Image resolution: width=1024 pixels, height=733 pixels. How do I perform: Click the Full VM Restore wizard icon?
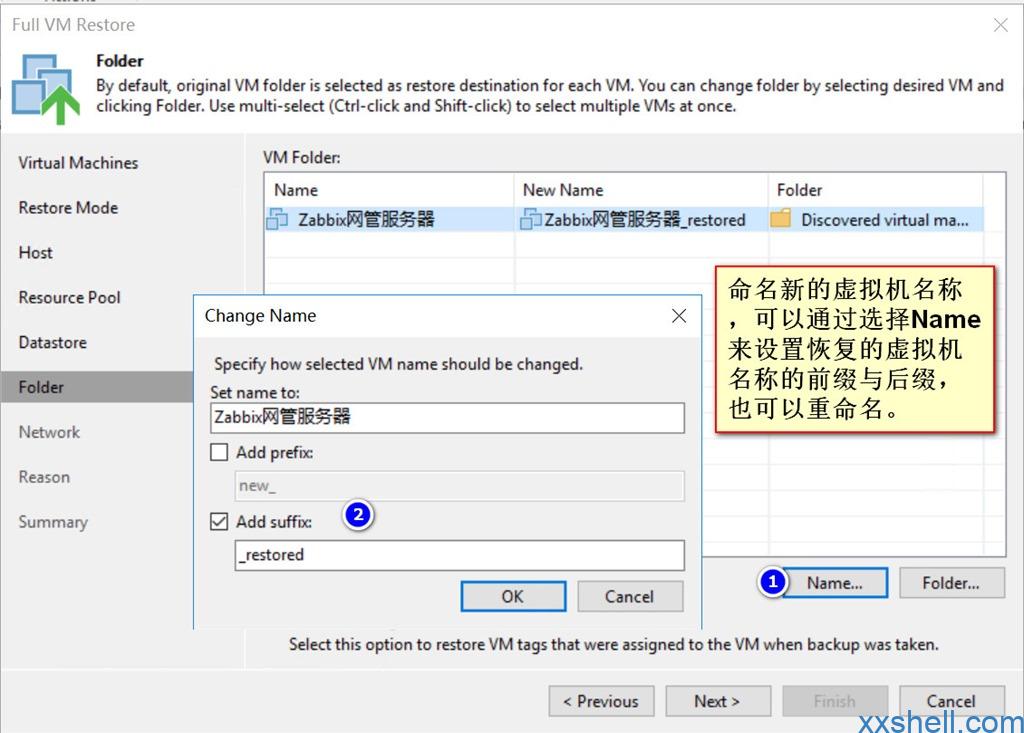[45, 90]
